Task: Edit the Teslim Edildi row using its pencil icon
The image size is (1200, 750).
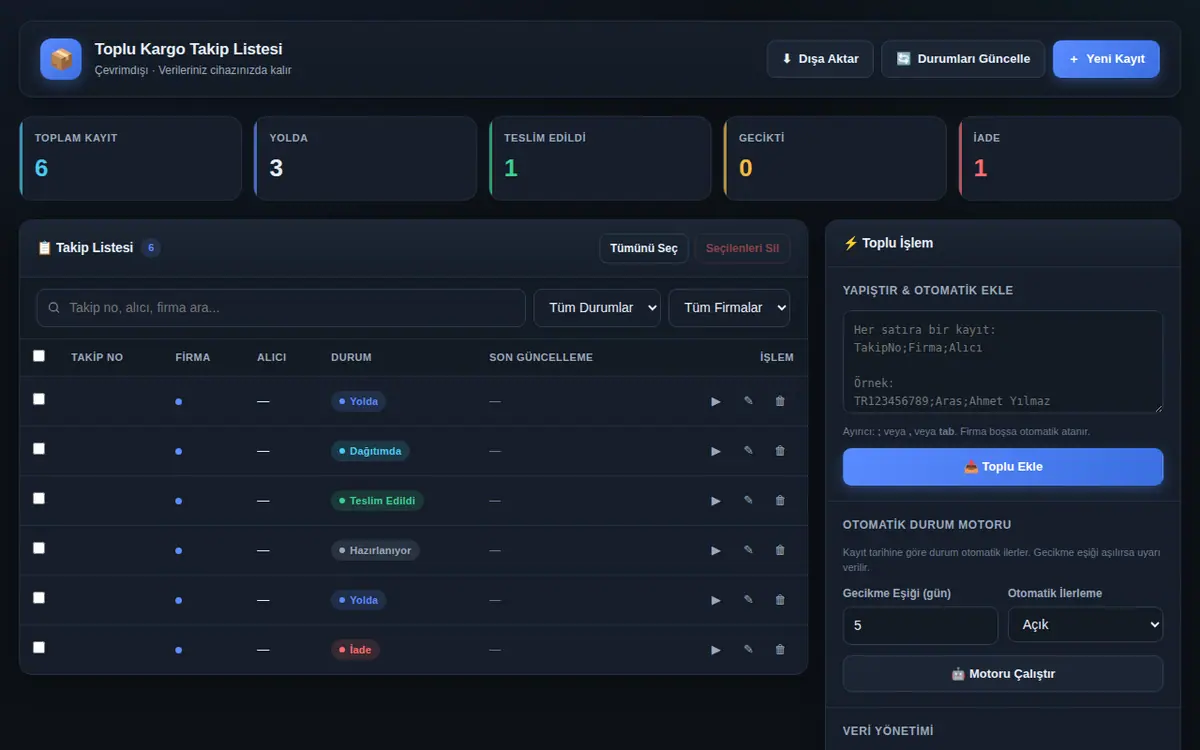Action: click(748, 501)
